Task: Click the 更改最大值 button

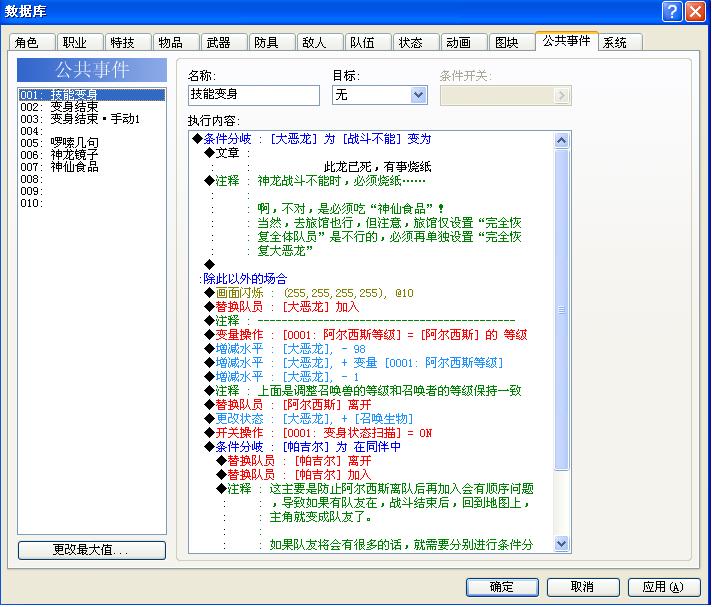Action: [x=92, y=550]
